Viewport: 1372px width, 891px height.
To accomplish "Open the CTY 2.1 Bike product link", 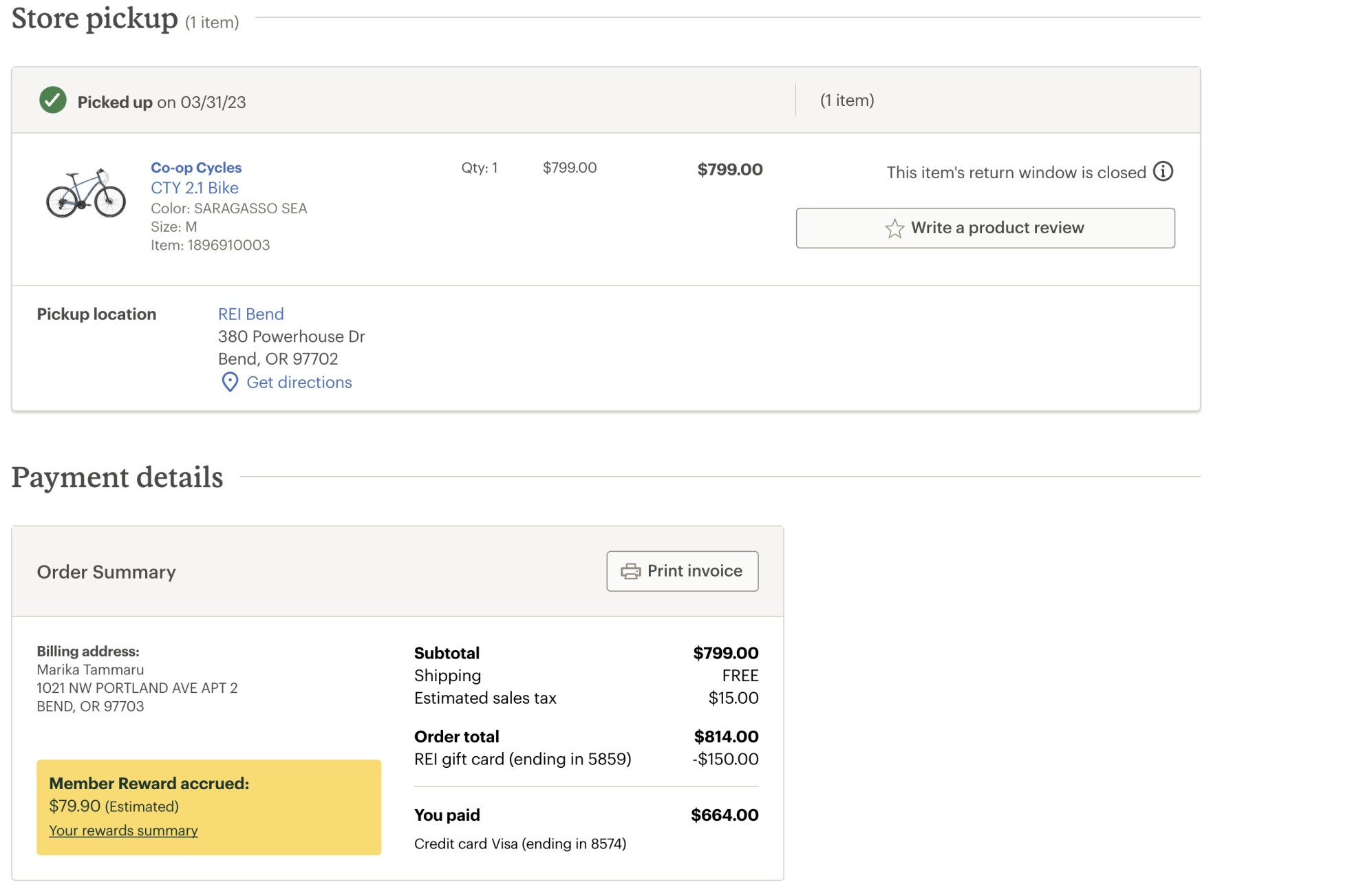I will pyautogui.click(x=195, y=188).
